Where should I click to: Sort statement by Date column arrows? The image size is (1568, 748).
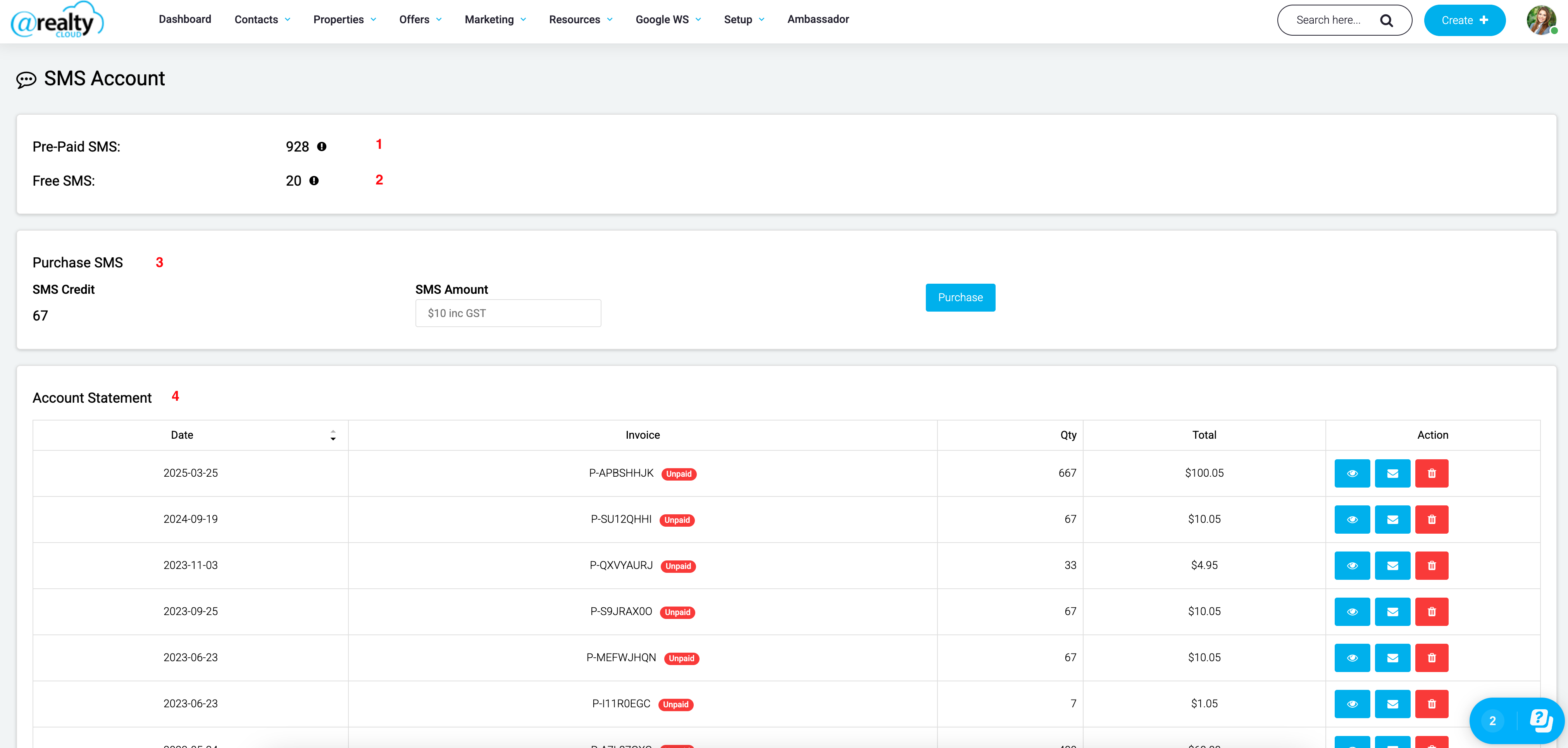(333, 435)
